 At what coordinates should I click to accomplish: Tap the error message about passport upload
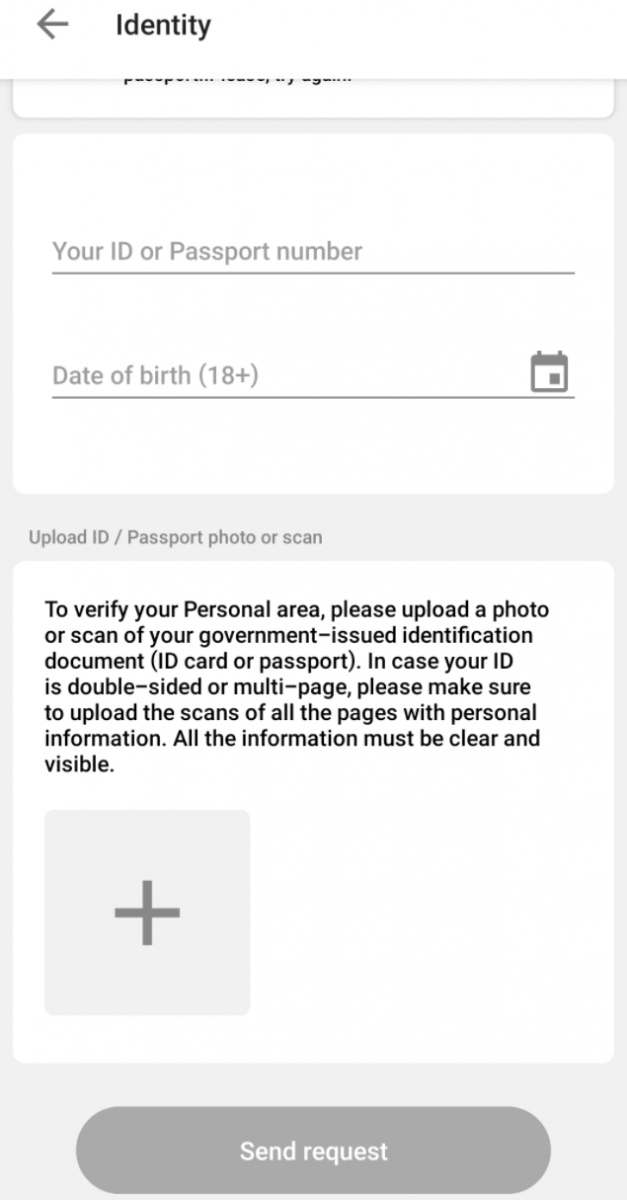point(237,74)
